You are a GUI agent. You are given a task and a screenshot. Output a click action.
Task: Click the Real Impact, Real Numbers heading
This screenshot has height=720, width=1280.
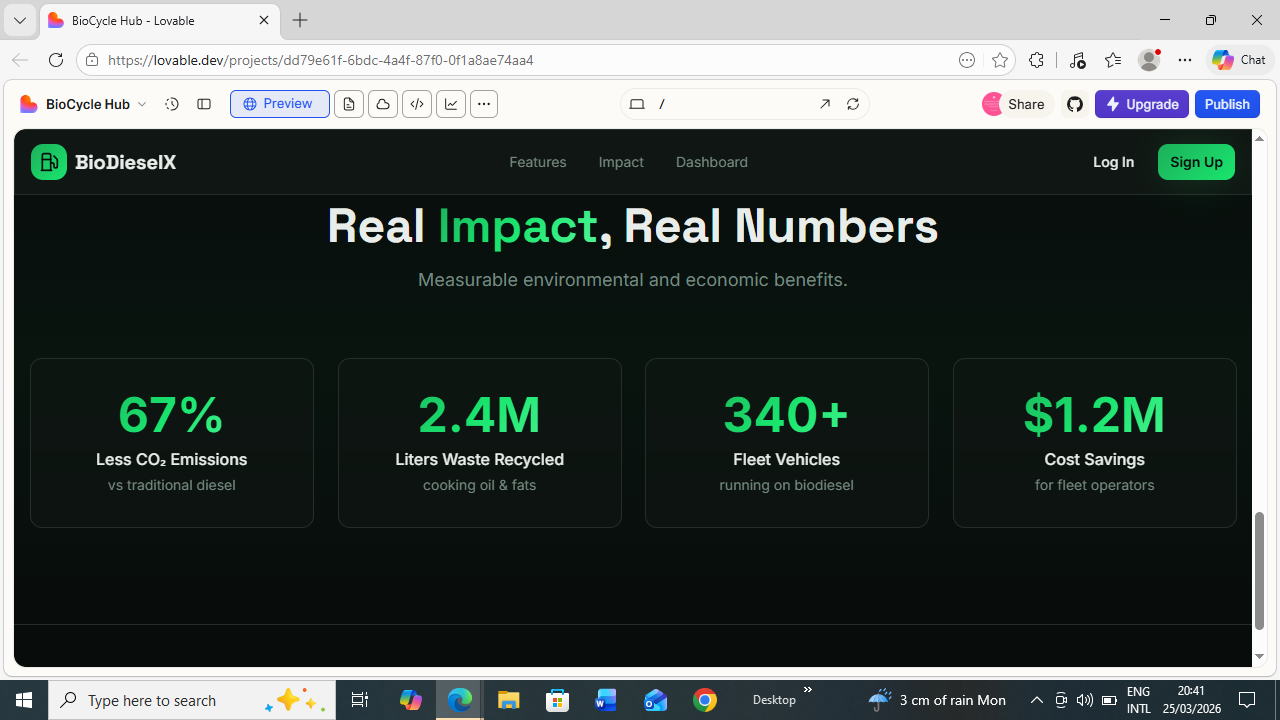632,226
